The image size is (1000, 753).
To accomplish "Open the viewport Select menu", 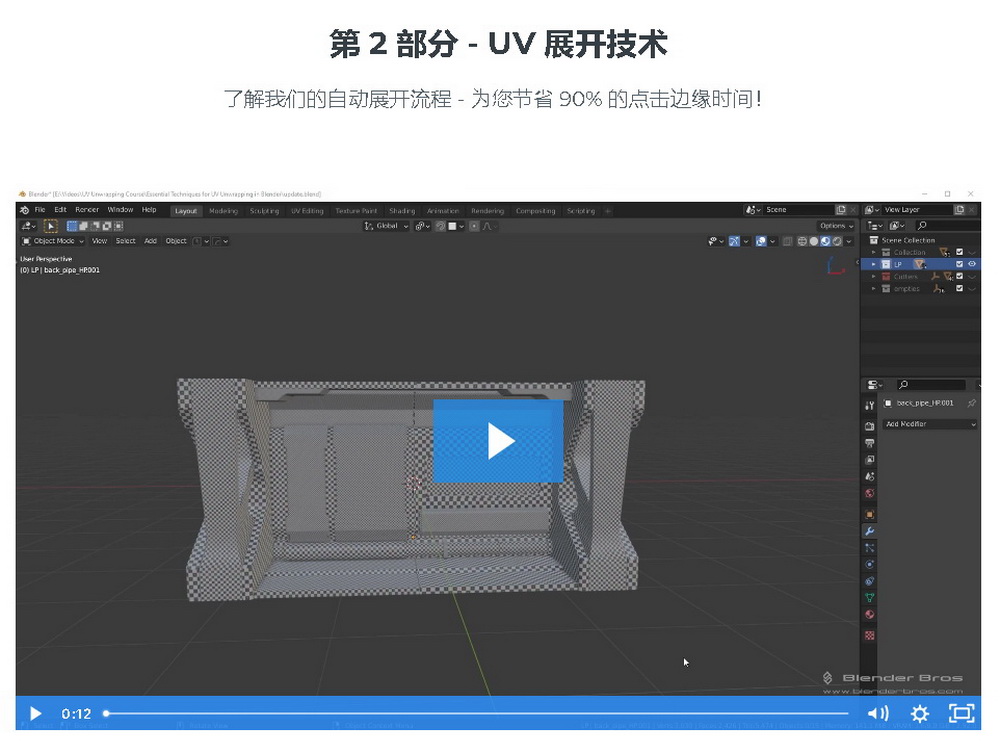I will click(126, 241).
